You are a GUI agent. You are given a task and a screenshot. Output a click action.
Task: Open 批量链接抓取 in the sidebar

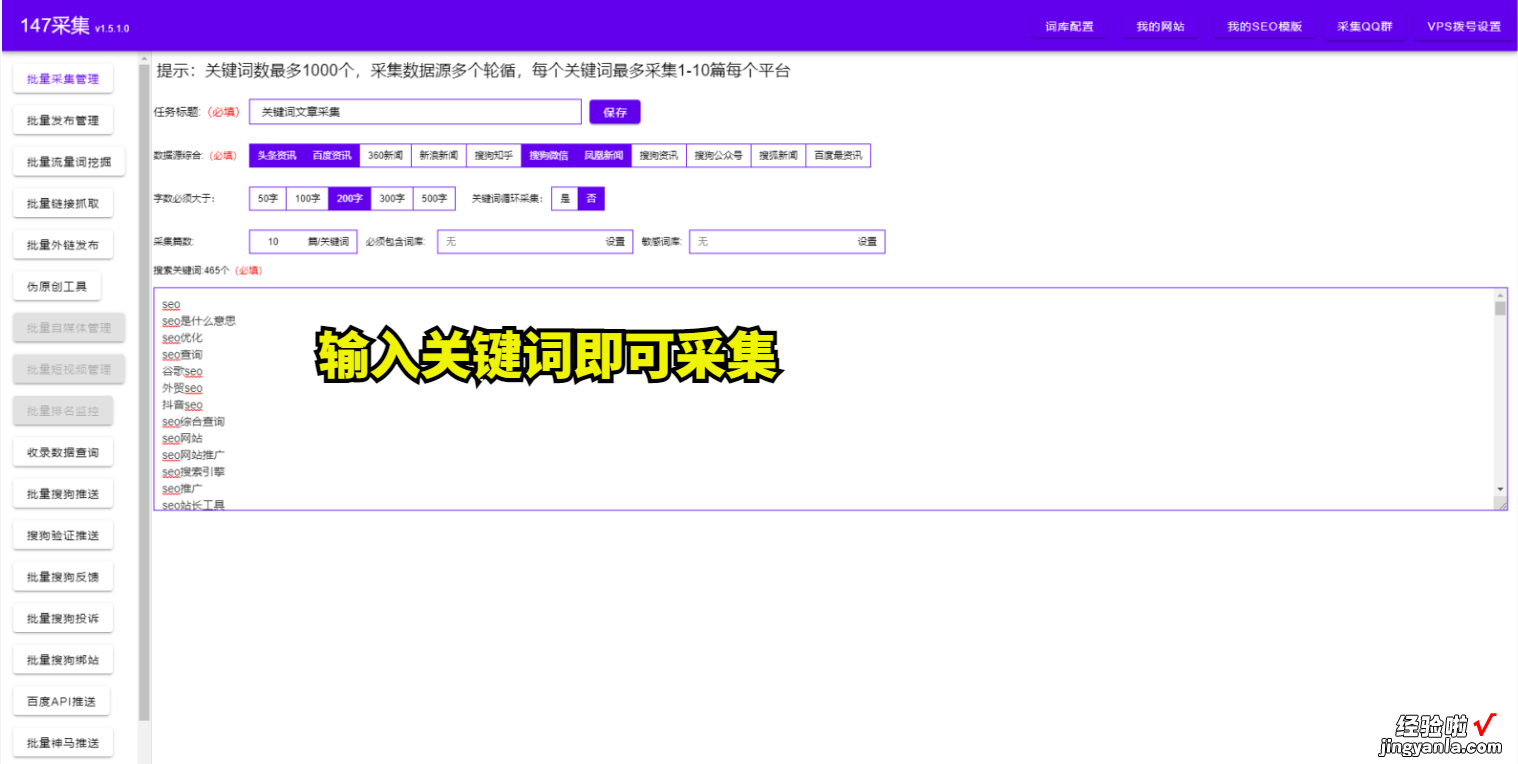tap(63, 204)
